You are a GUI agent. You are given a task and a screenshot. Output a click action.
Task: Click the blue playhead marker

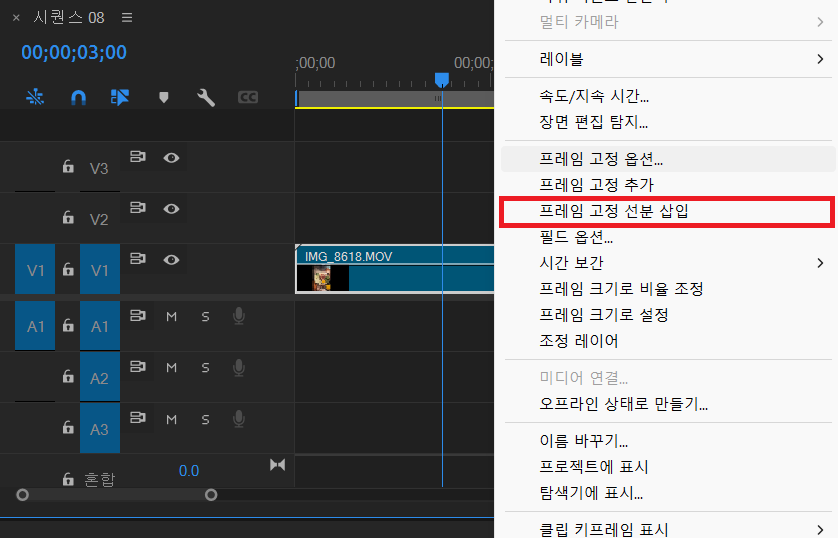442,80
